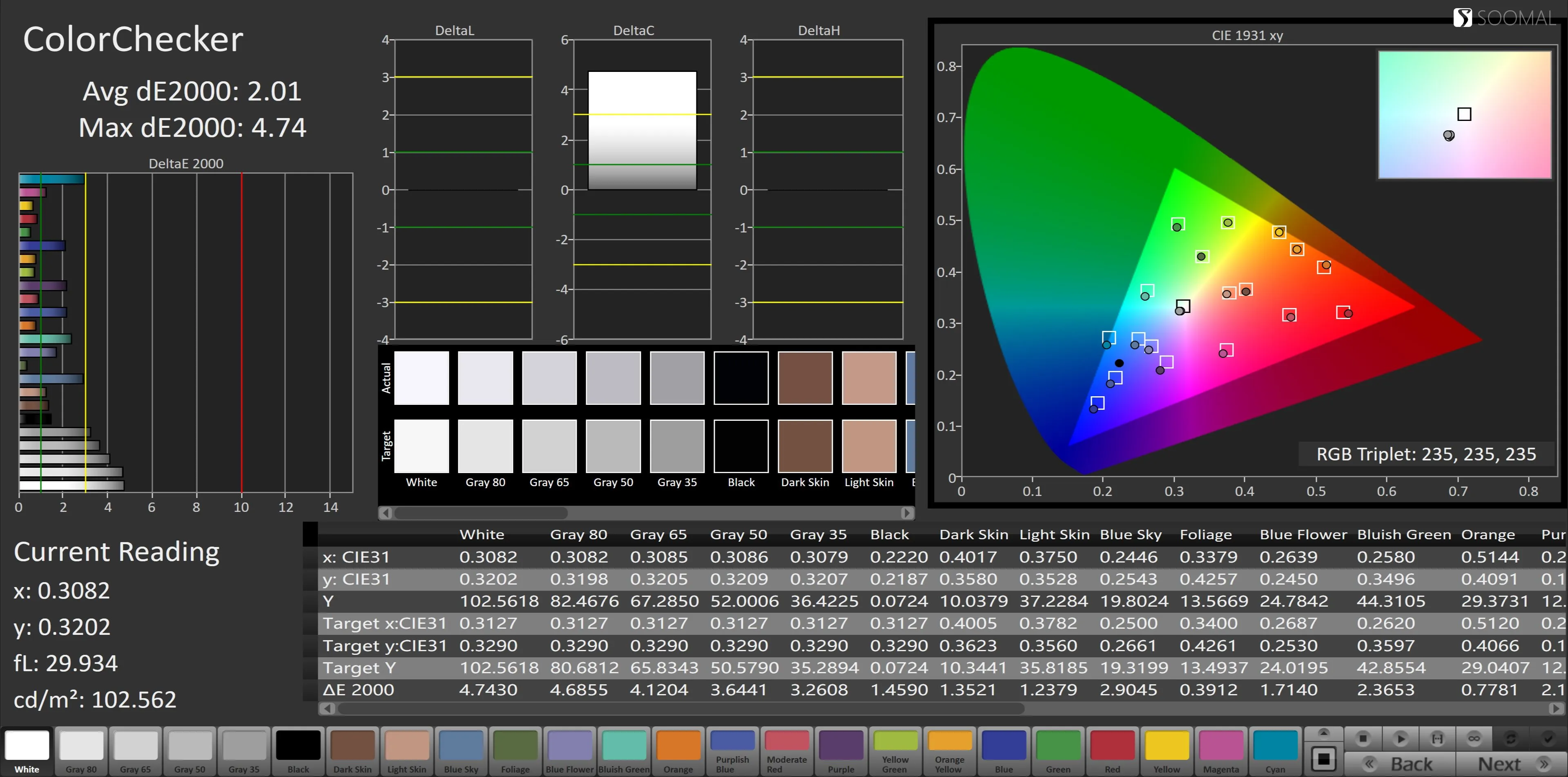Select the Purple patch button
Viewport: 1568px width, 777px height.
tap(841, 751)
